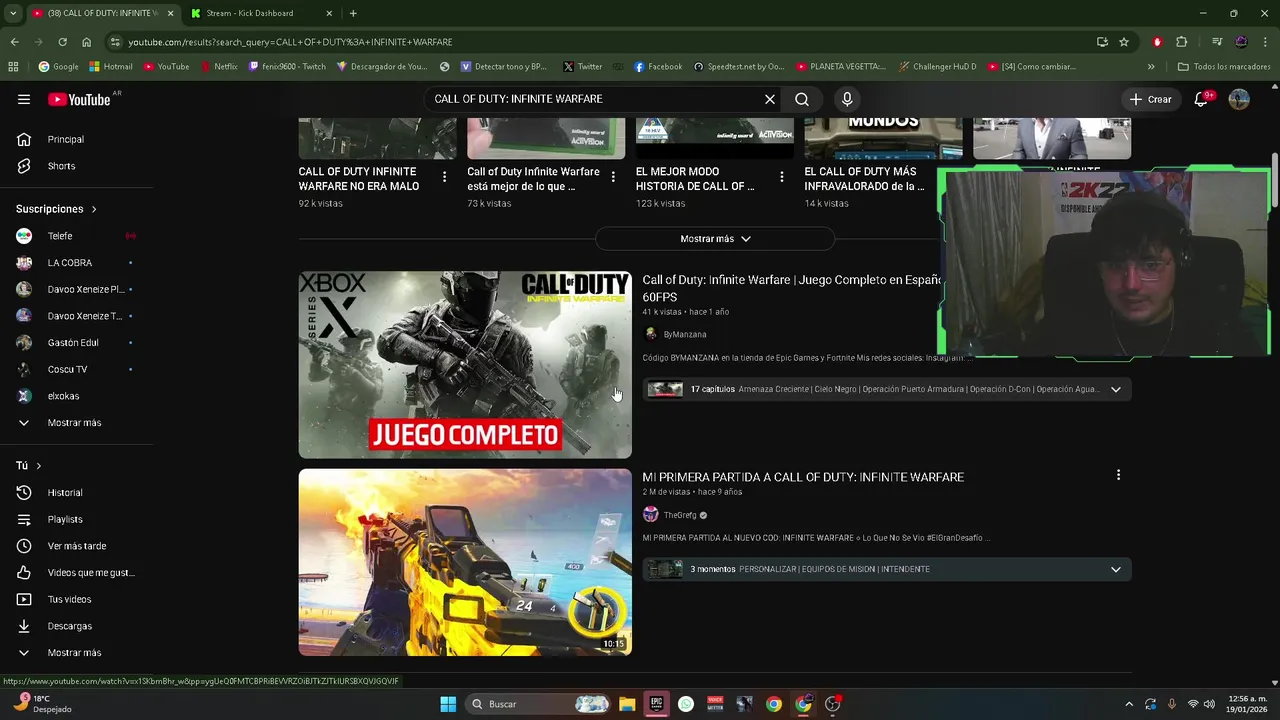Screen dimensions: 1280x720
Task: Open MI PRIMERA PARTIDA A CALL OF DUTY title
Action: click(x=803, y=477)
